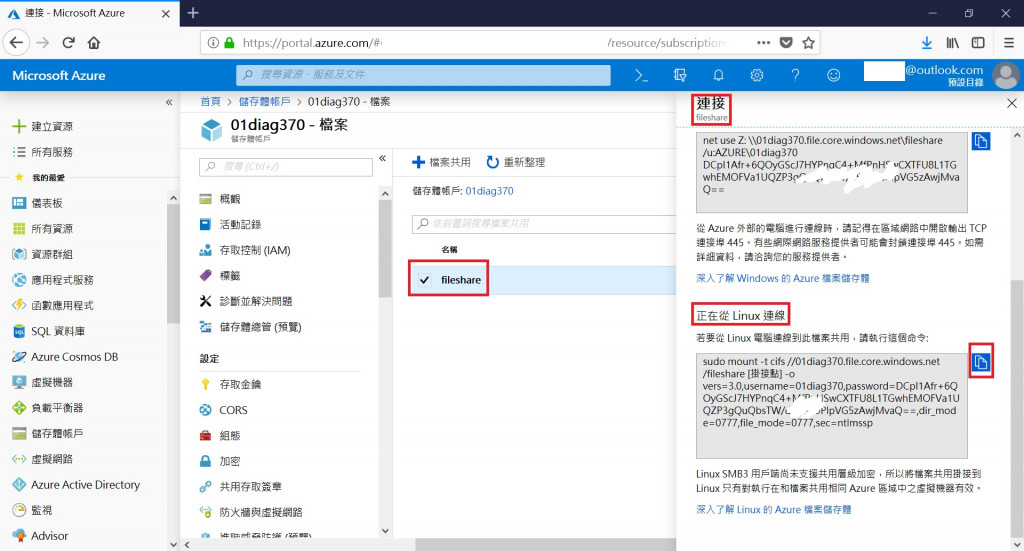
Task: Go to 儲存體帳戶 breadcrumb
Action: click(x=264, y=101)
